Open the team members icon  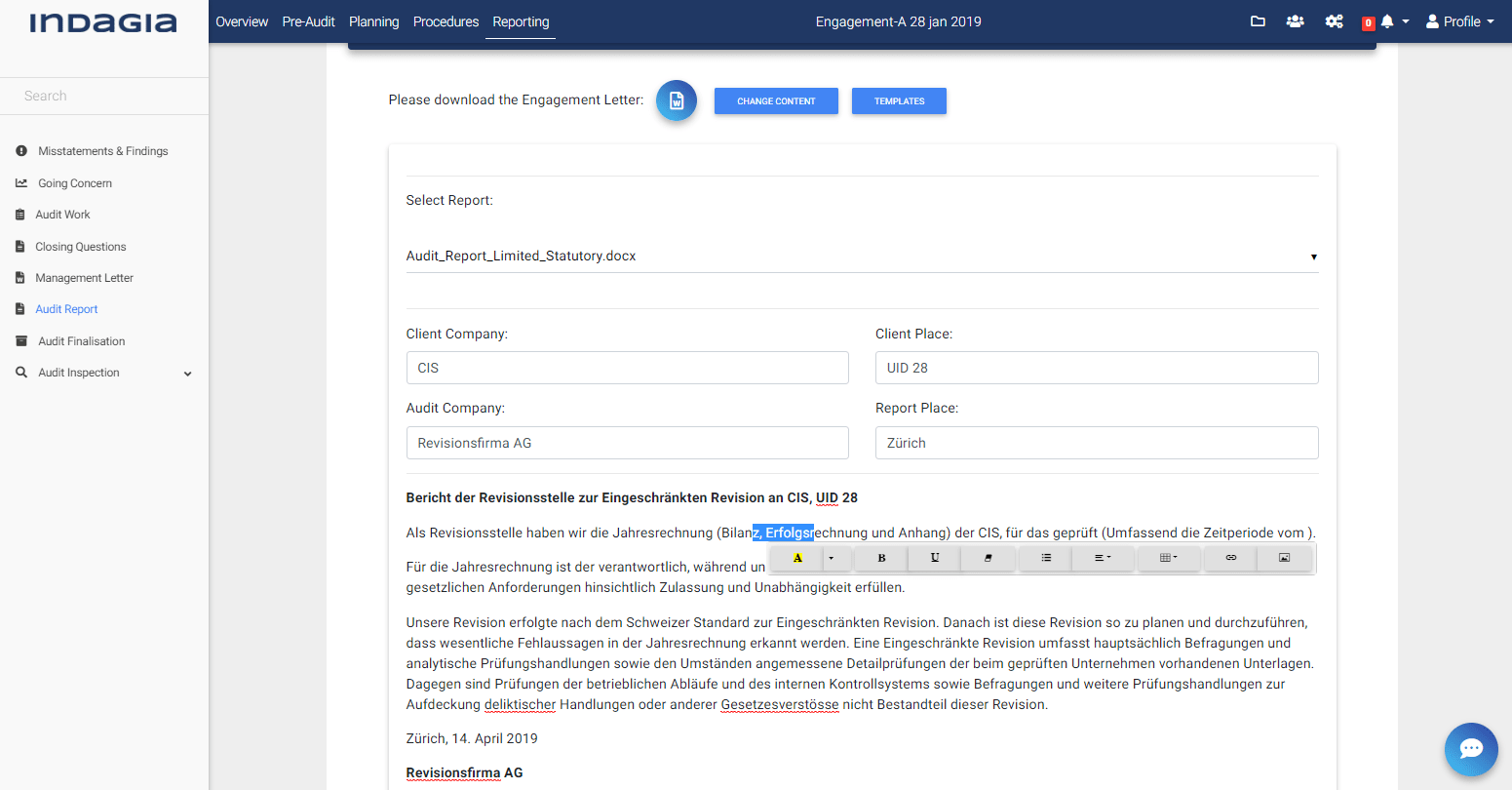click(x=1295, y=21)
